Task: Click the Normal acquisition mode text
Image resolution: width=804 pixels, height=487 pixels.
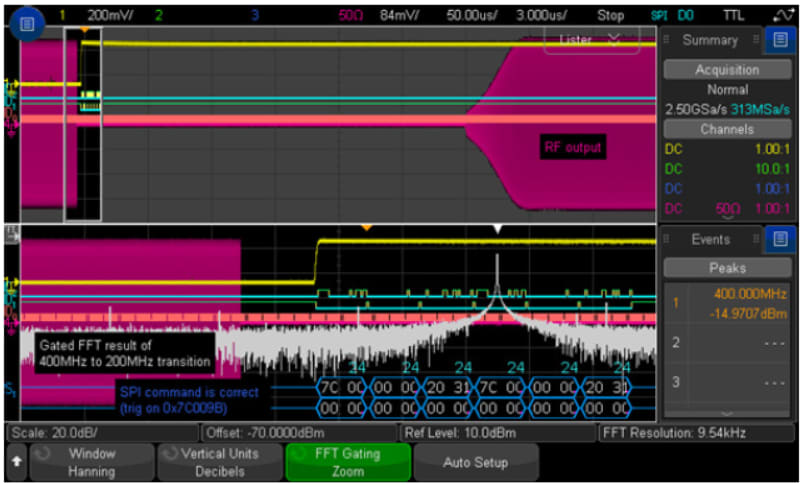Action: coord(727,90)
